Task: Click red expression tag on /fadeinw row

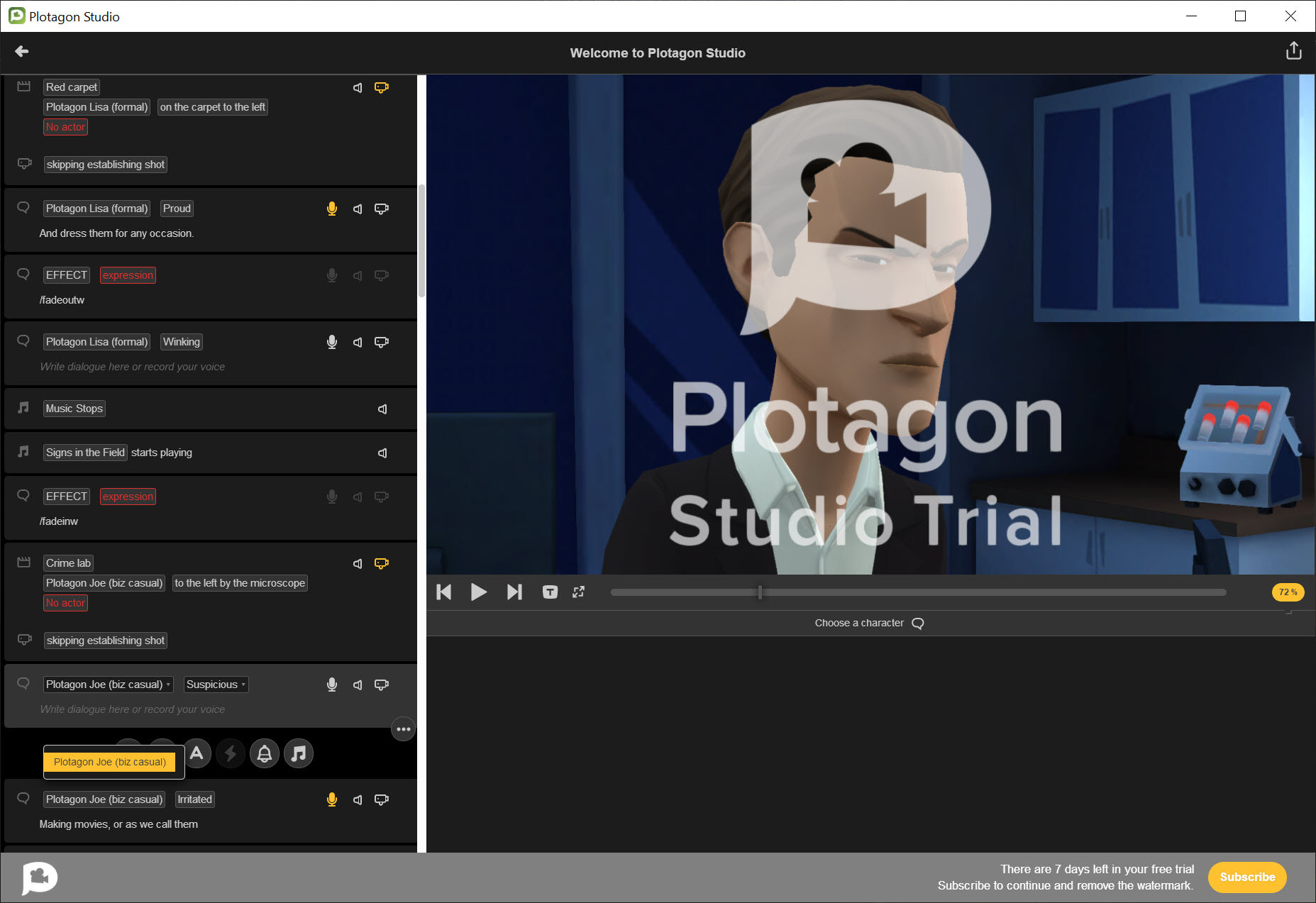Action: pyautogui.click(x=128, y=497)
